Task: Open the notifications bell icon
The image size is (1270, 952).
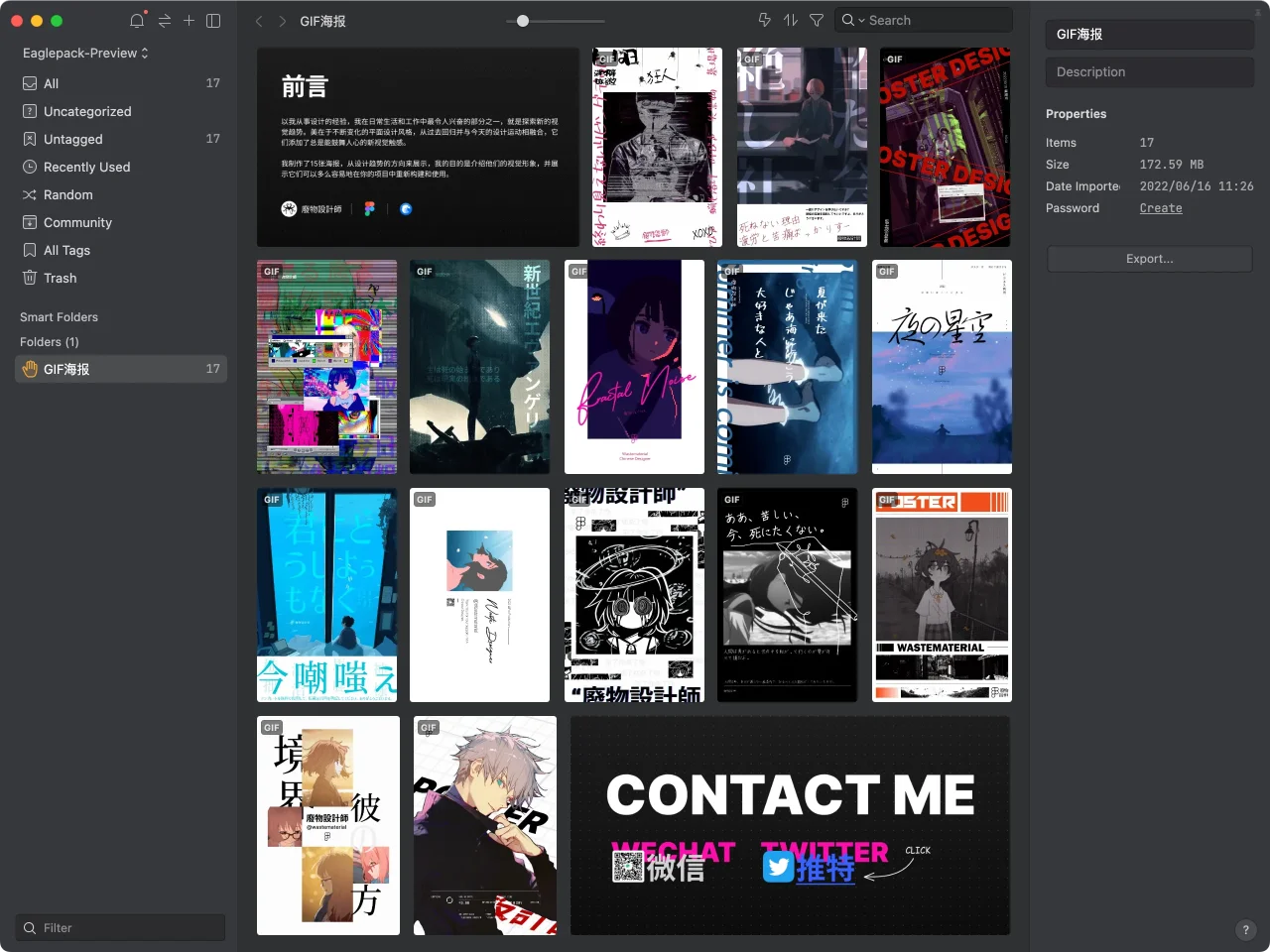Action: pos(137,20)
